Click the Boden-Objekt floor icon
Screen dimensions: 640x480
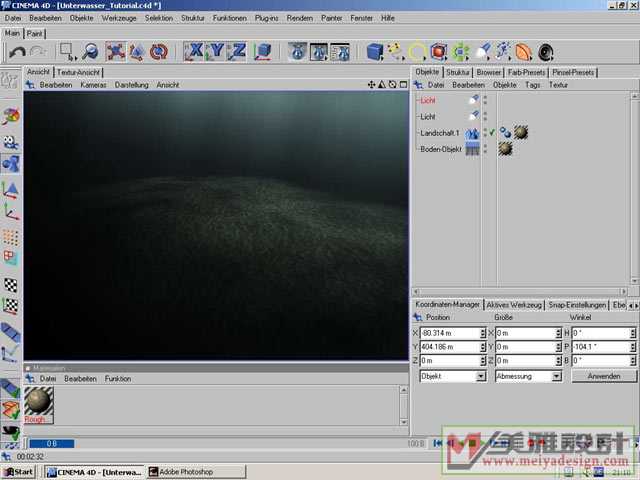coord(471,149)
